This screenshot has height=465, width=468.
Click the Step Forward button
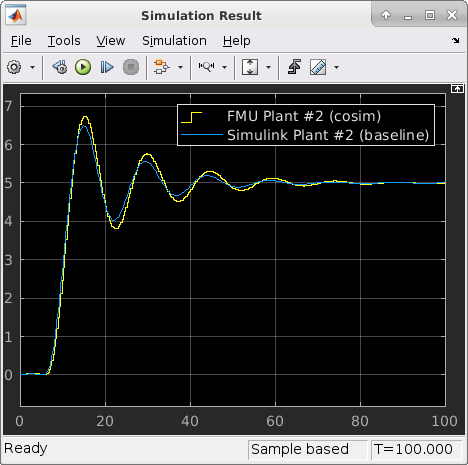[x=107, y=67]
